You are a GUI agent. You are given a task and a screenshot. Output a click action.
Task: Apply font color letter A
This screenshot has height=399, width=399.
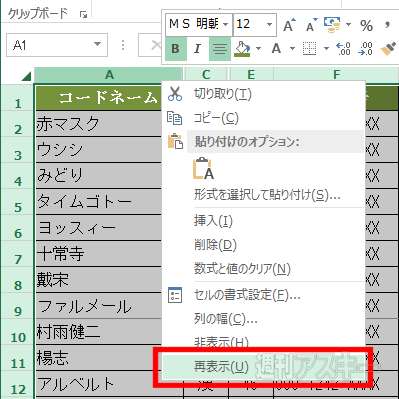pyautogui.click(x=276, y=49)
